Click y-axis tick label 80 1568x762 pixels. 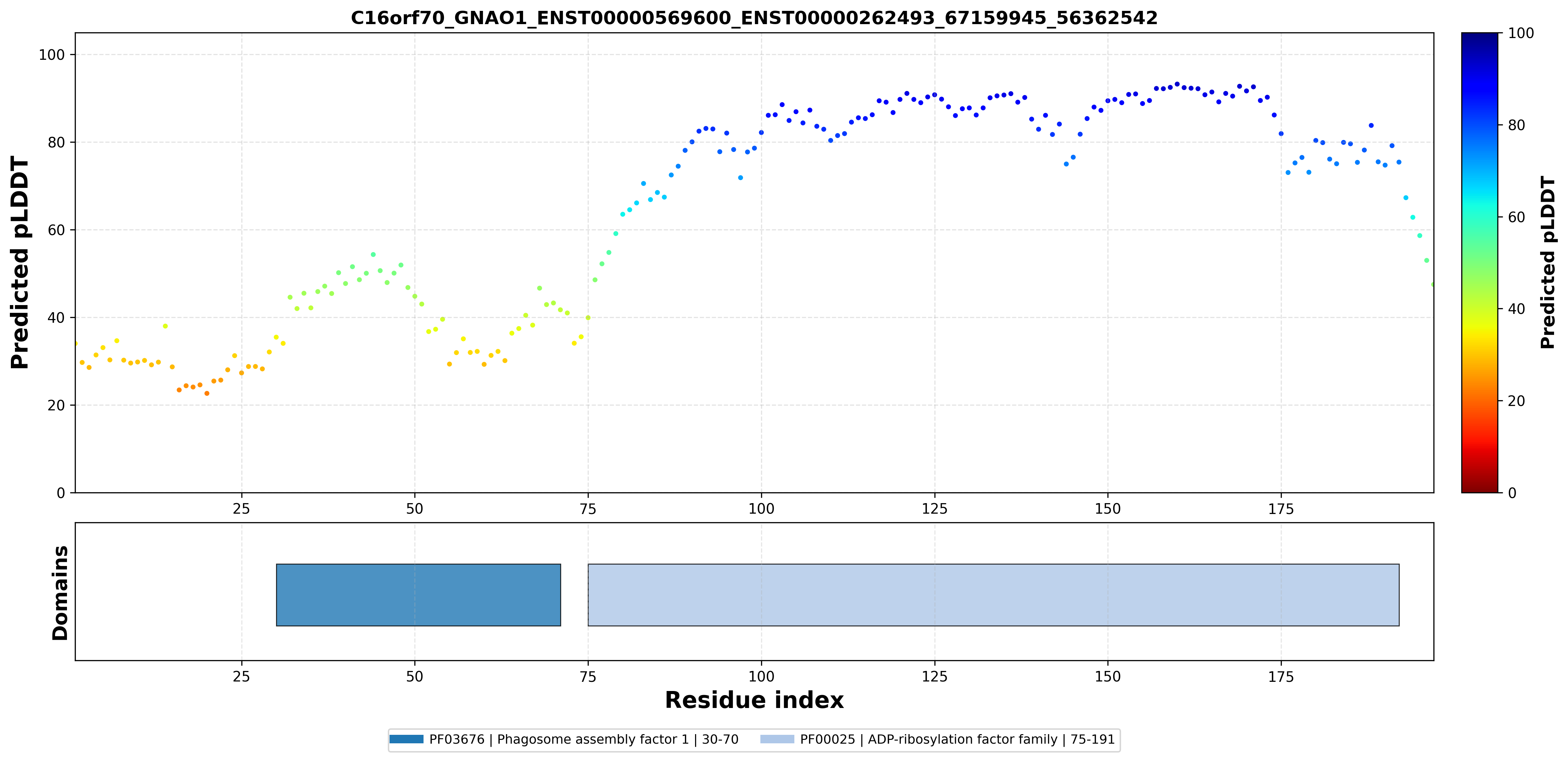tap(52, 142)
